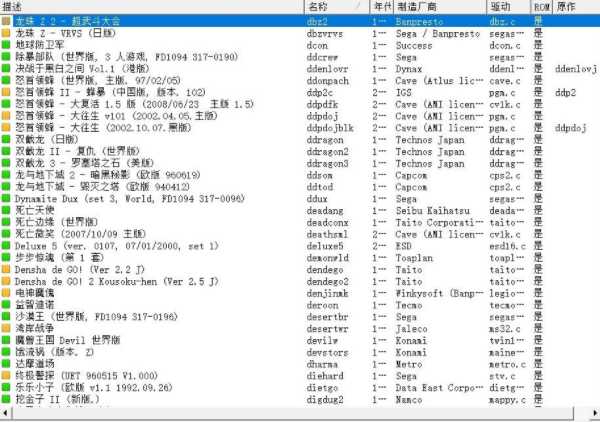Click the green icon beside 死亡边缘 (世界版)
600x422 pixels.
(6, 222)
